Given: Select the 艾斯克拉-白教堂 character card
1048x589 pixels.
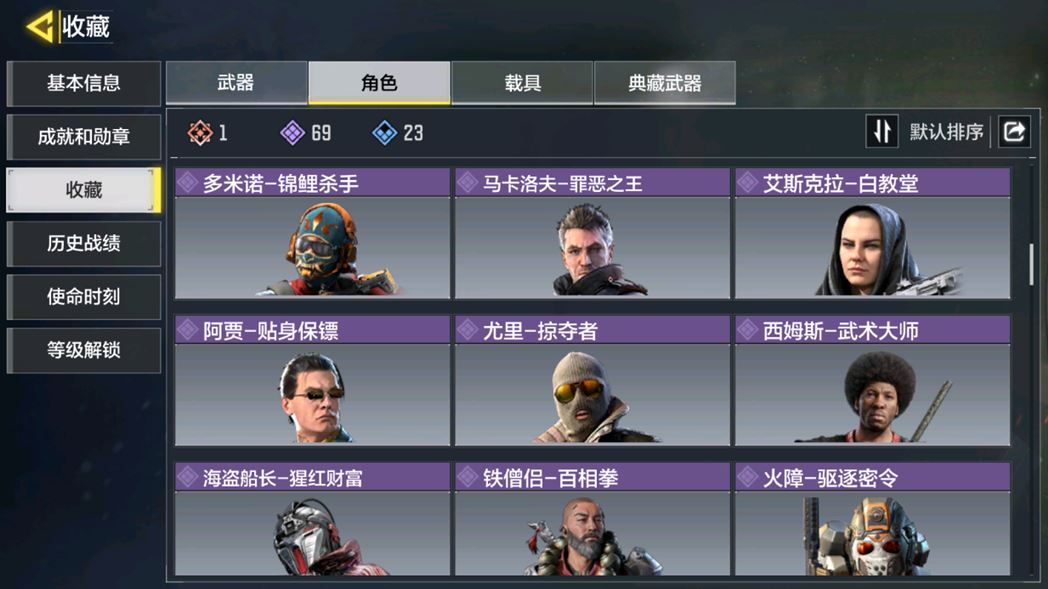Looking at the screenshot, I should 873,233.
